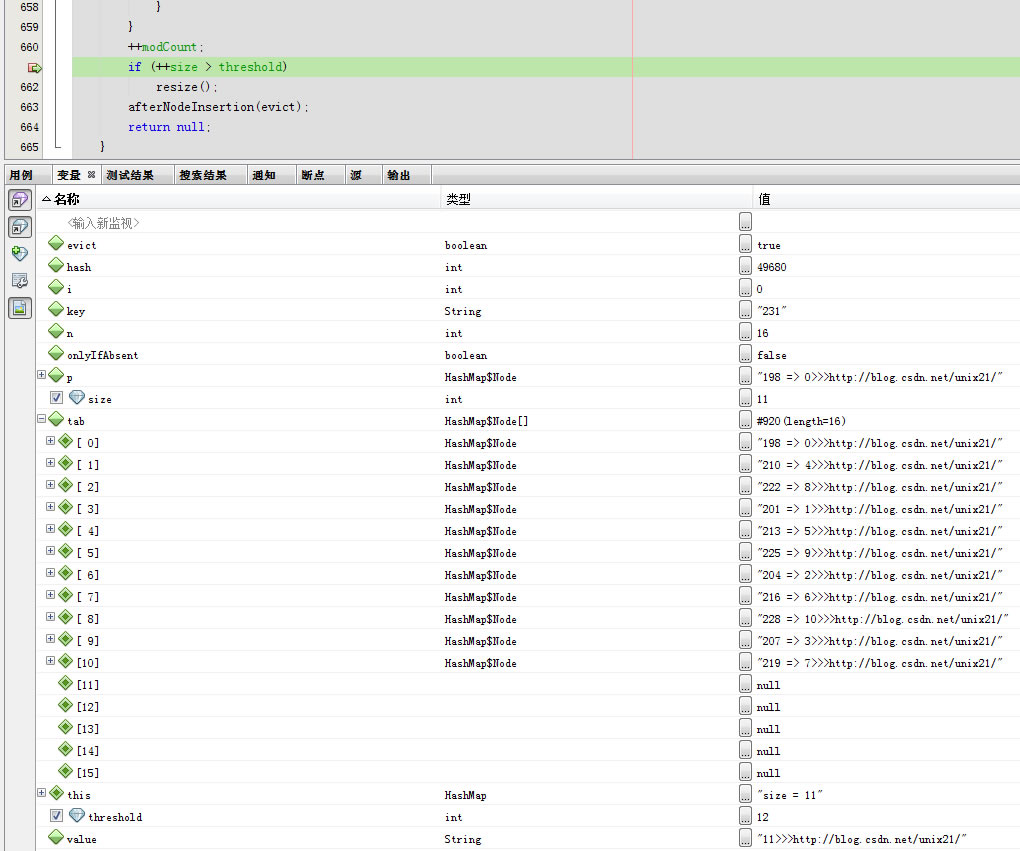The width and height of the screenshot is (1020, 851).
Task: Expand the p variable node
Action: [x=42, y=375]
